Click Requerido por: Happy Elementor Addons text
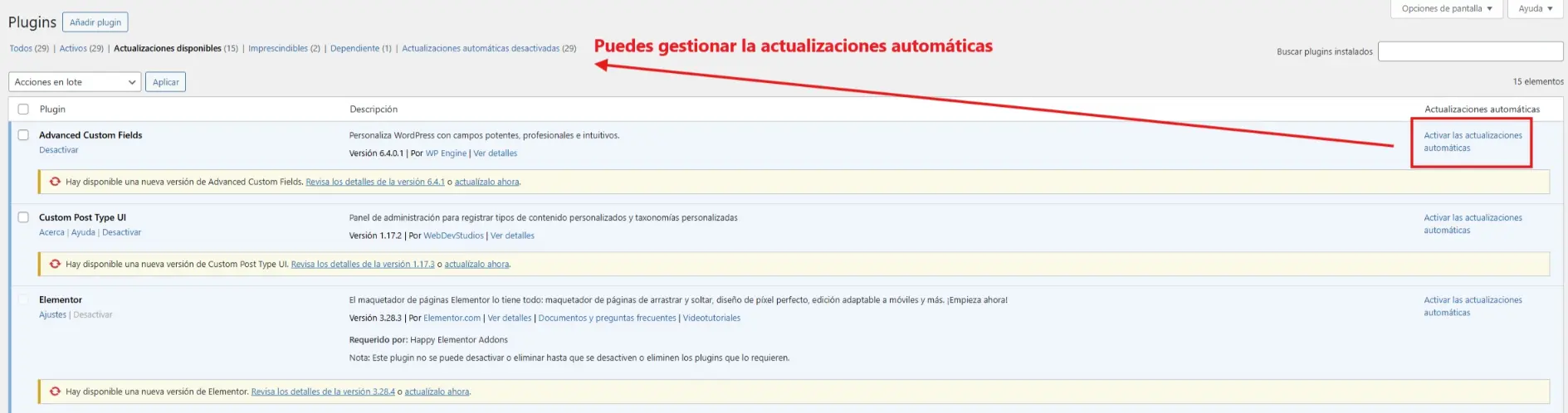The image size is (1568, 413). click(428, 339)
